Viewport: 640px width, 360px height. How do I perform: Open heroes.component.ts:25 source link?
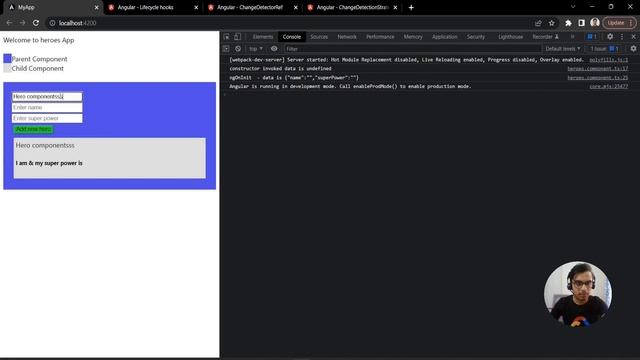point(598,78)
